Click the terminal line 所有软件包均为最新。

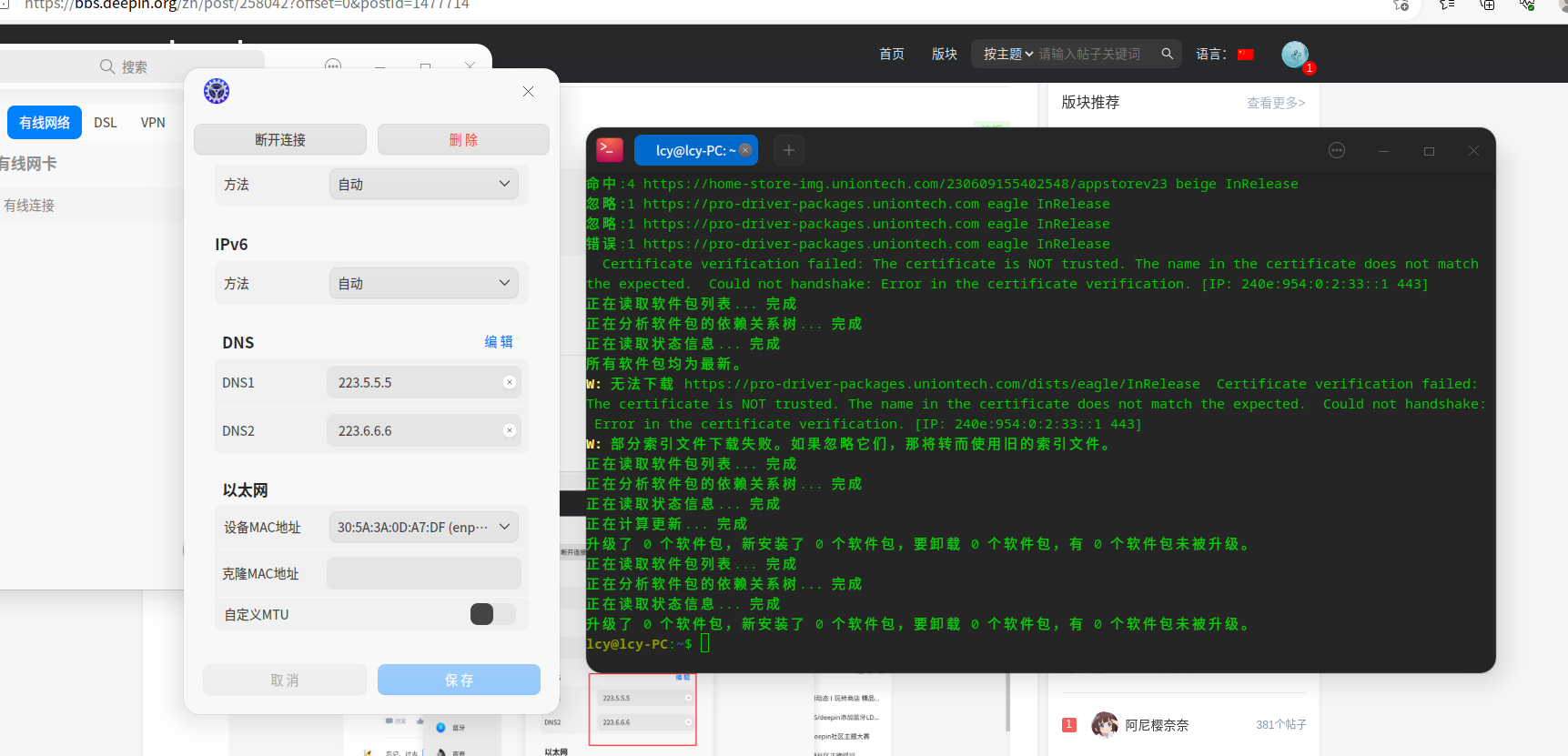pos(665,364)
